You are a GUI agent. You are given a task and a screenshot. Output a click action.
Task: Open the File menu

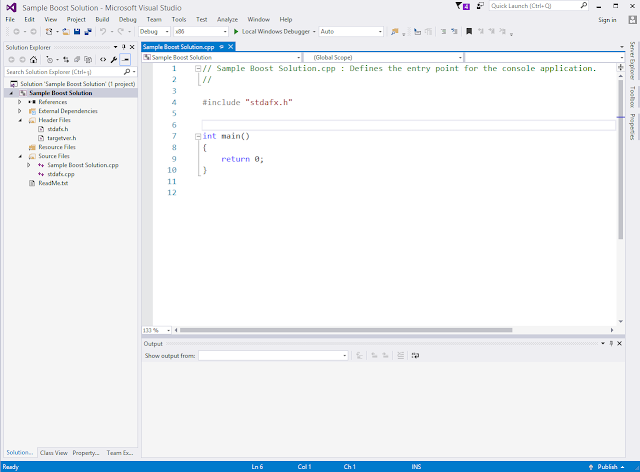10,19
